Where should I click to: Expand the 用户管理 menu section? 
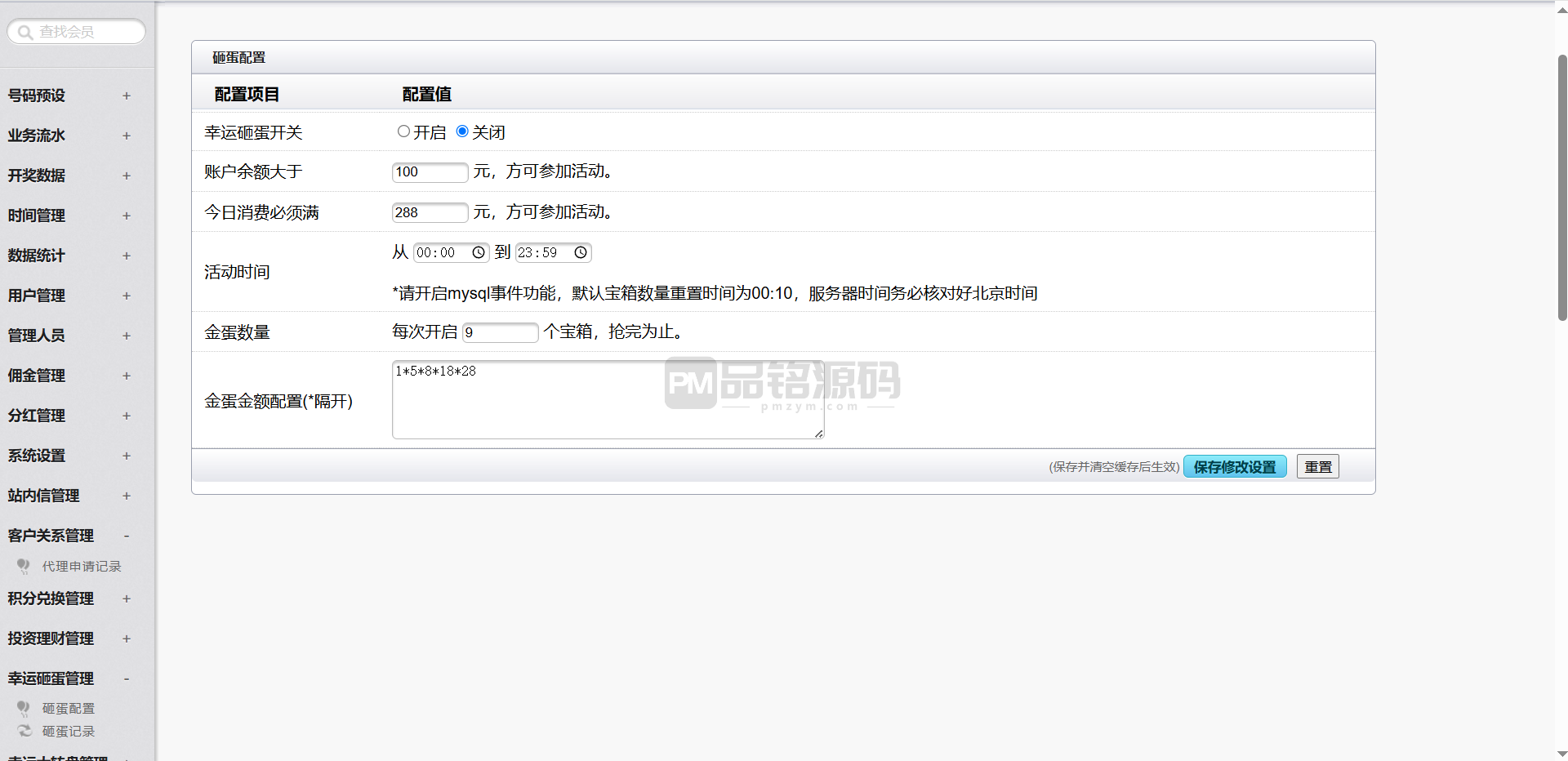tap(127, 296)
